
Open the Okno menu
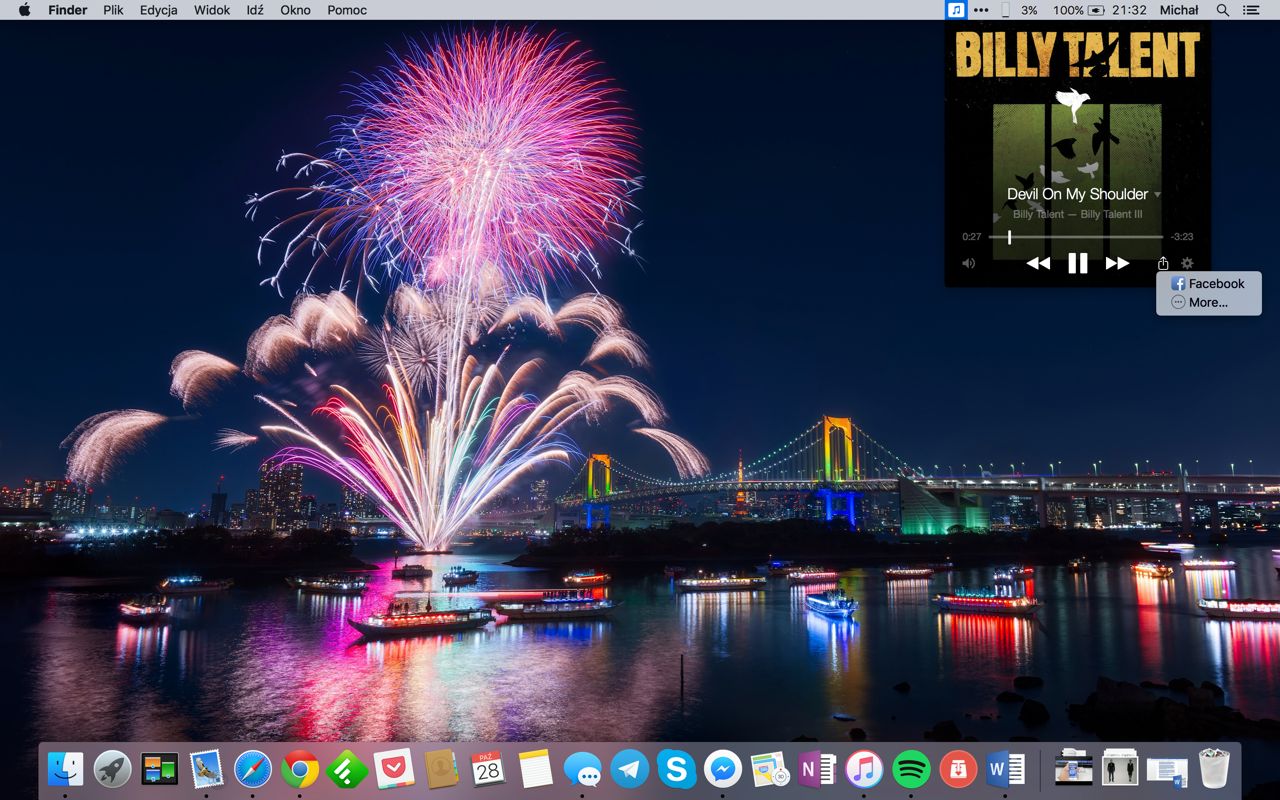tap(295, 10)
